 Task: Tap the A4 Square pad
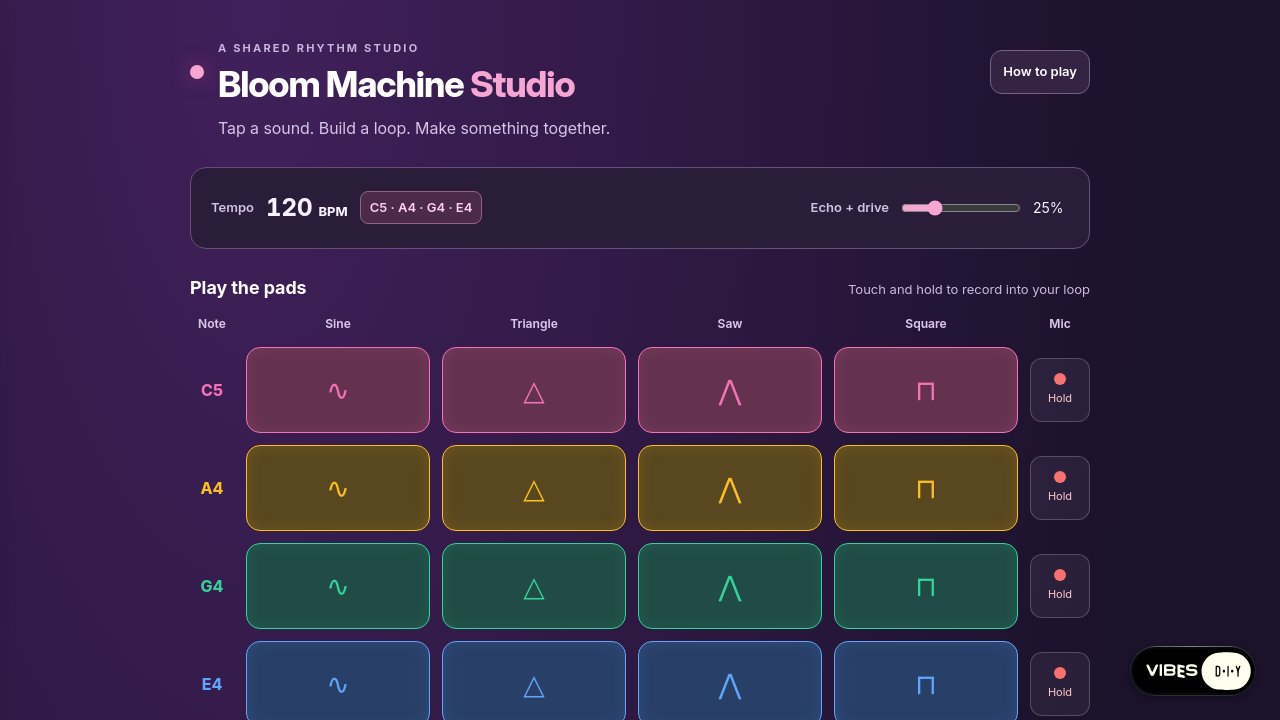pos(926,488)
